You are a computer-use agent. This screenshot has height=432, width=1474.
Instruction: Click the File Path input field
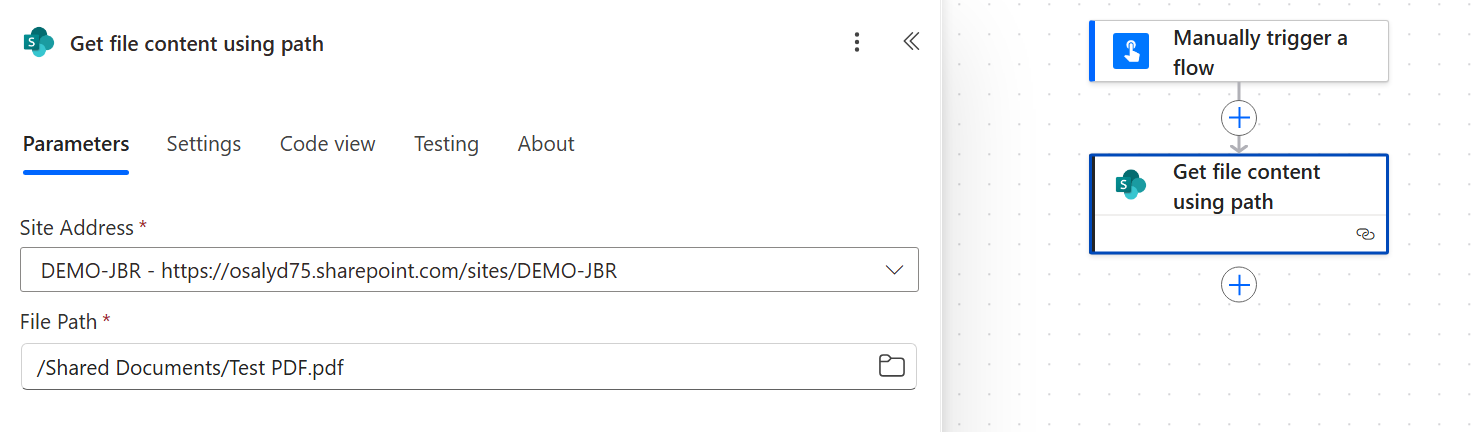click(x=440, y=367)
